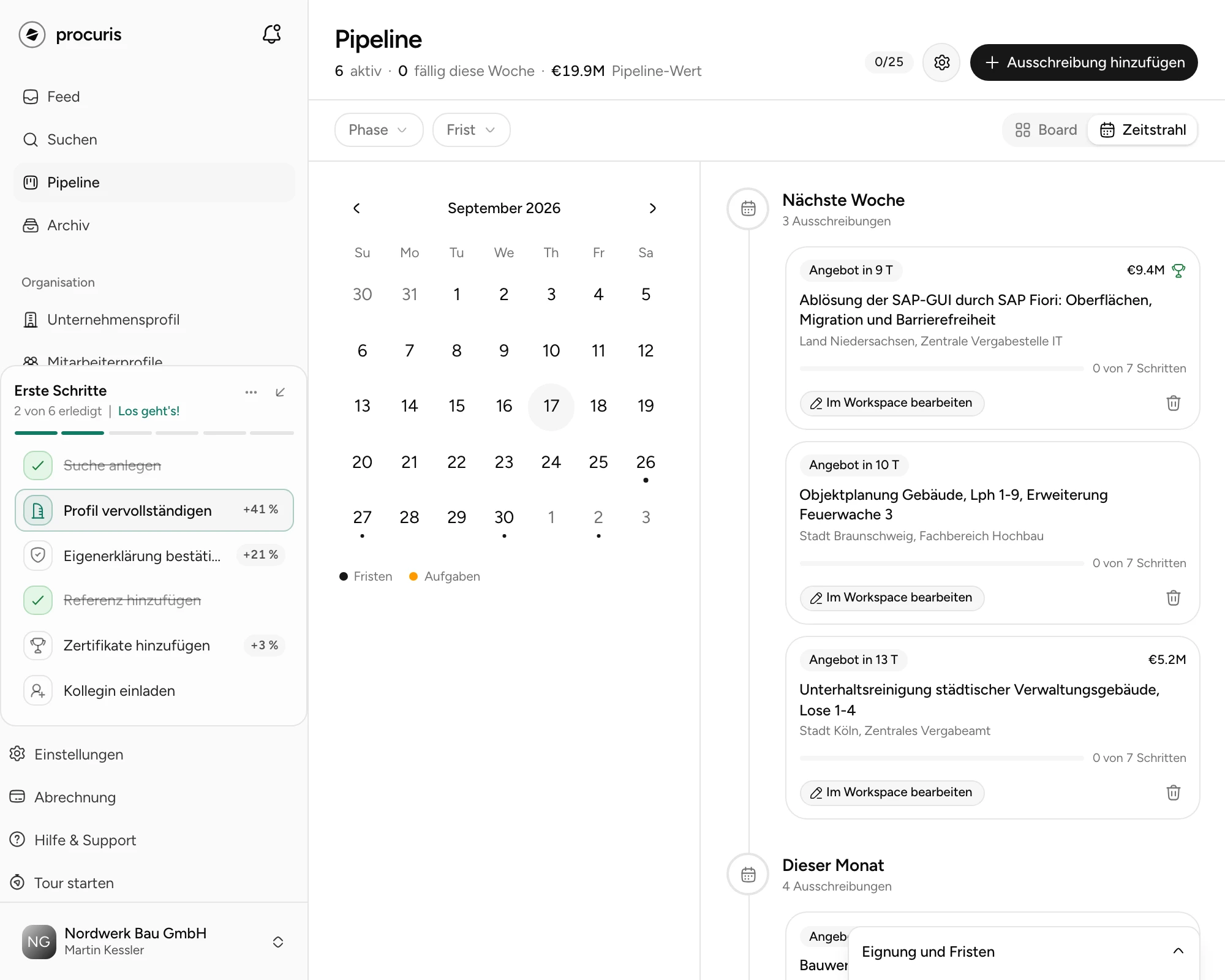The image size is (1225, 980).
Task: Click the Dieser Monat calendar icon
Action: (x=748, y=874)
